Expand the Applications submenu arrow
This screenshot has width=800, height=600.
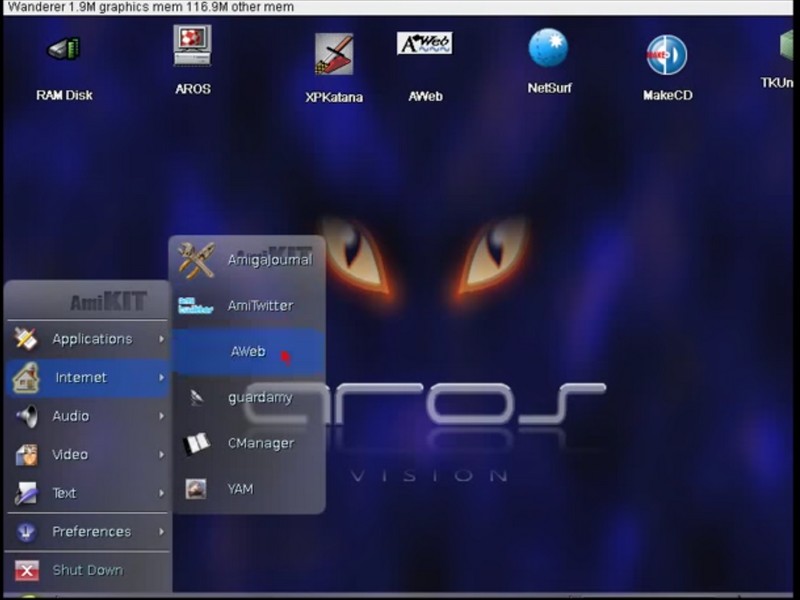point(161,339)
